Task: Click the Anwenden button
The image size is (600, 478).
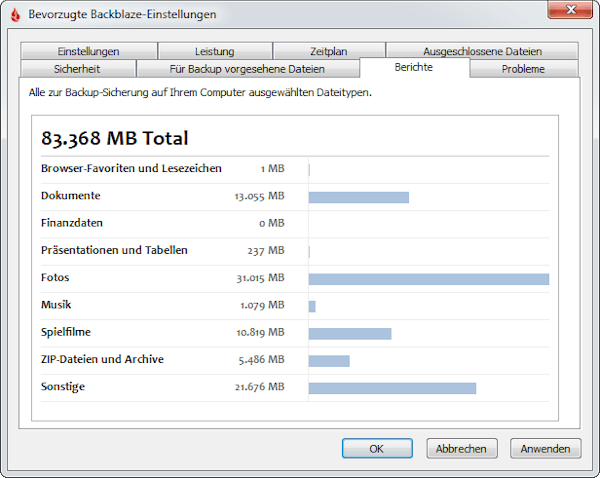Action: (545, 449)
